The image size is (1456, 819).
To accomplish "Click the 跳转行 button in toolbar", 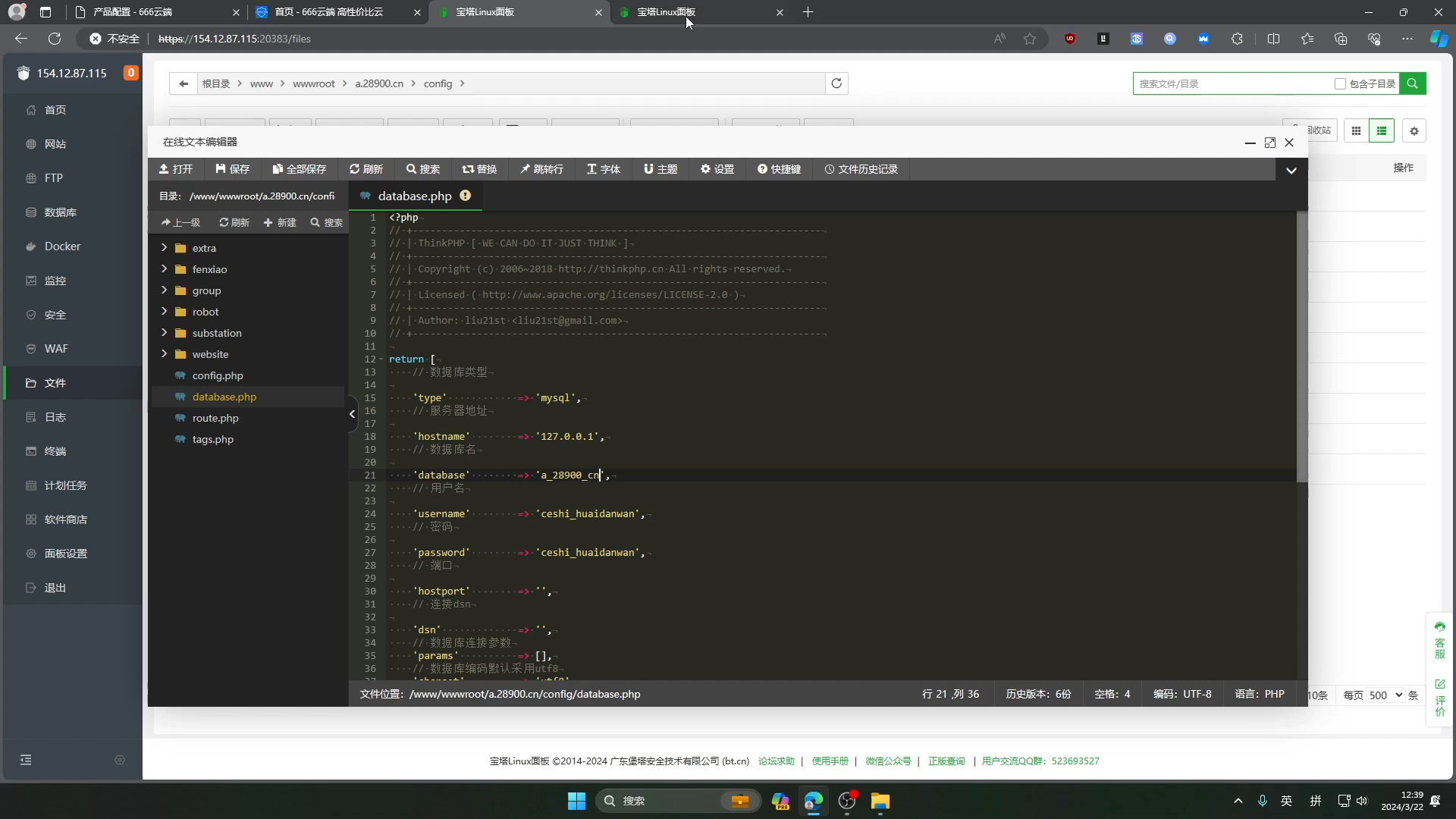I will [x=545, y=169].
